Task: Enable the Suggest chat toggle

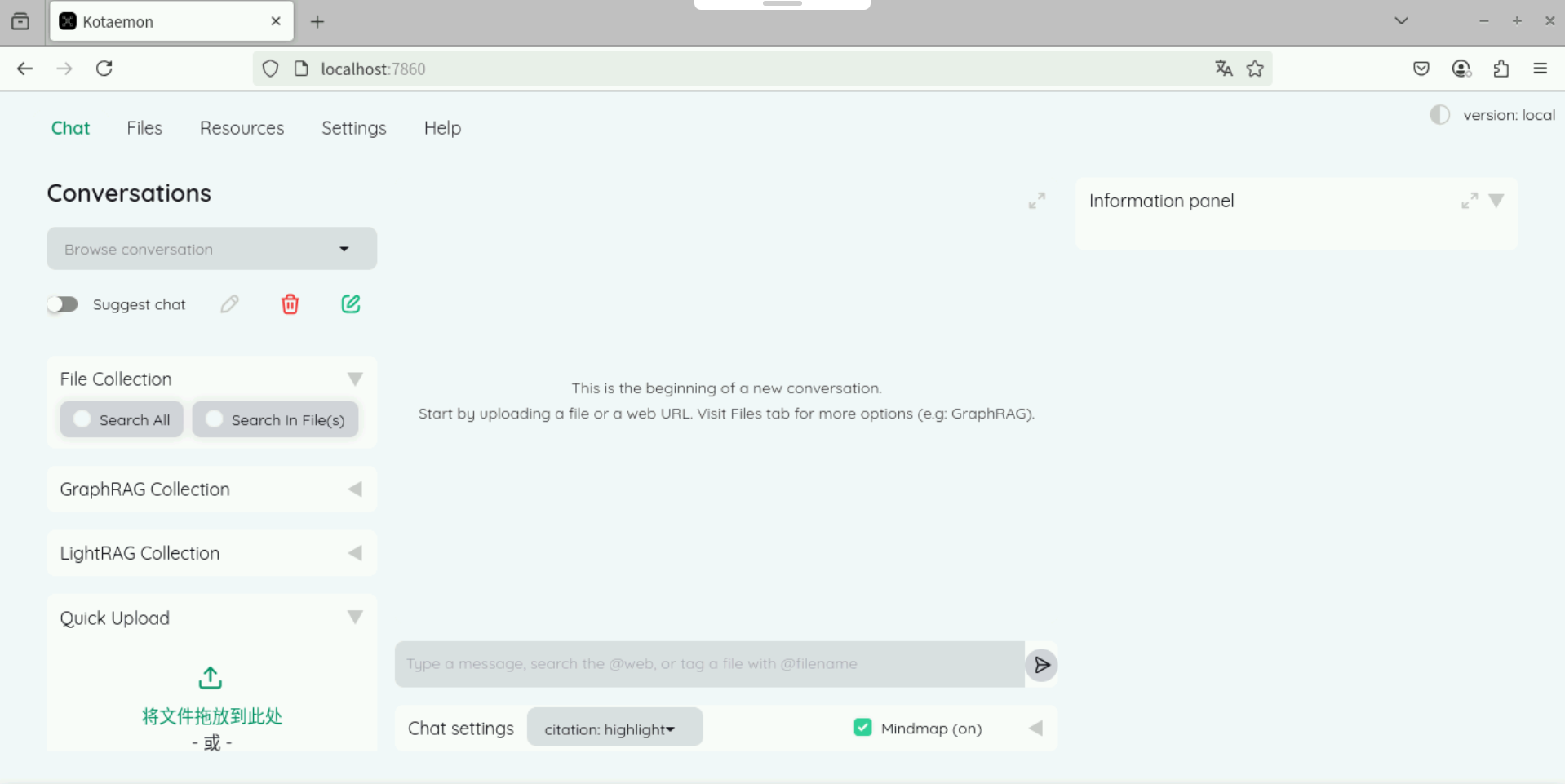Action: coord(62,303)
